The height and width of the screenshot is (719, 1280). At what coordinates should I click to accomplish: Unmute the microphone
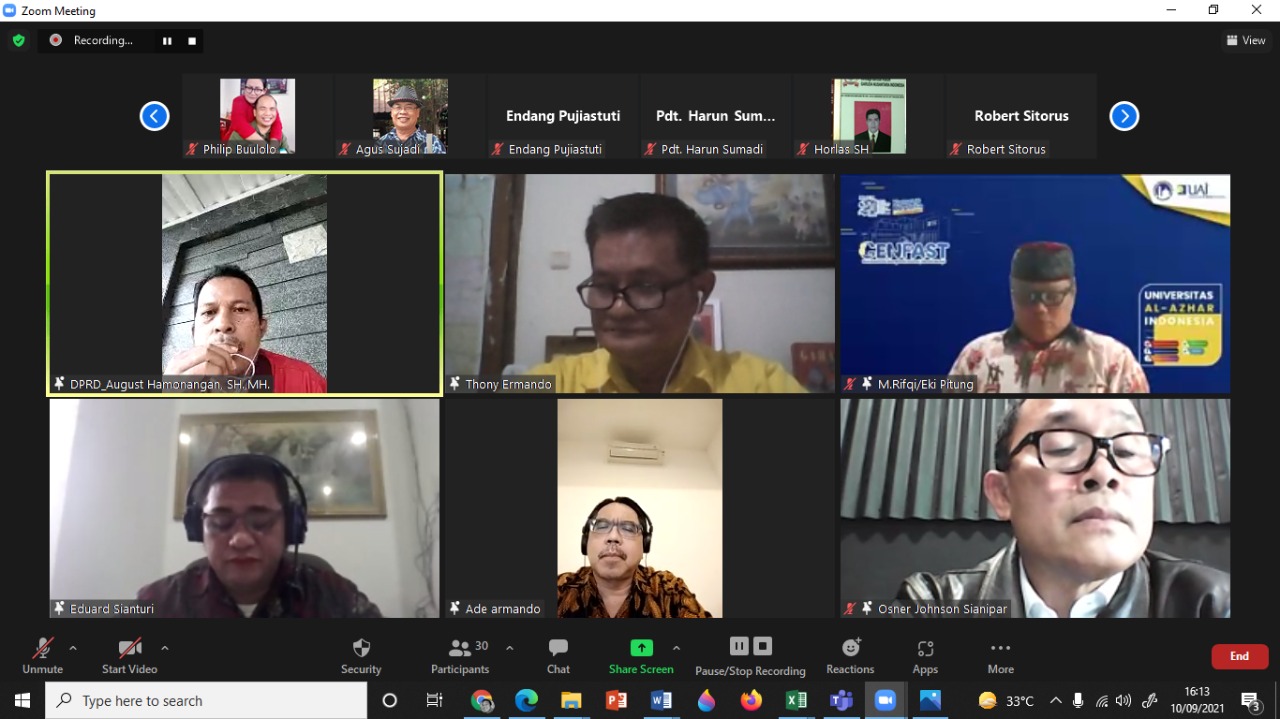42,655
